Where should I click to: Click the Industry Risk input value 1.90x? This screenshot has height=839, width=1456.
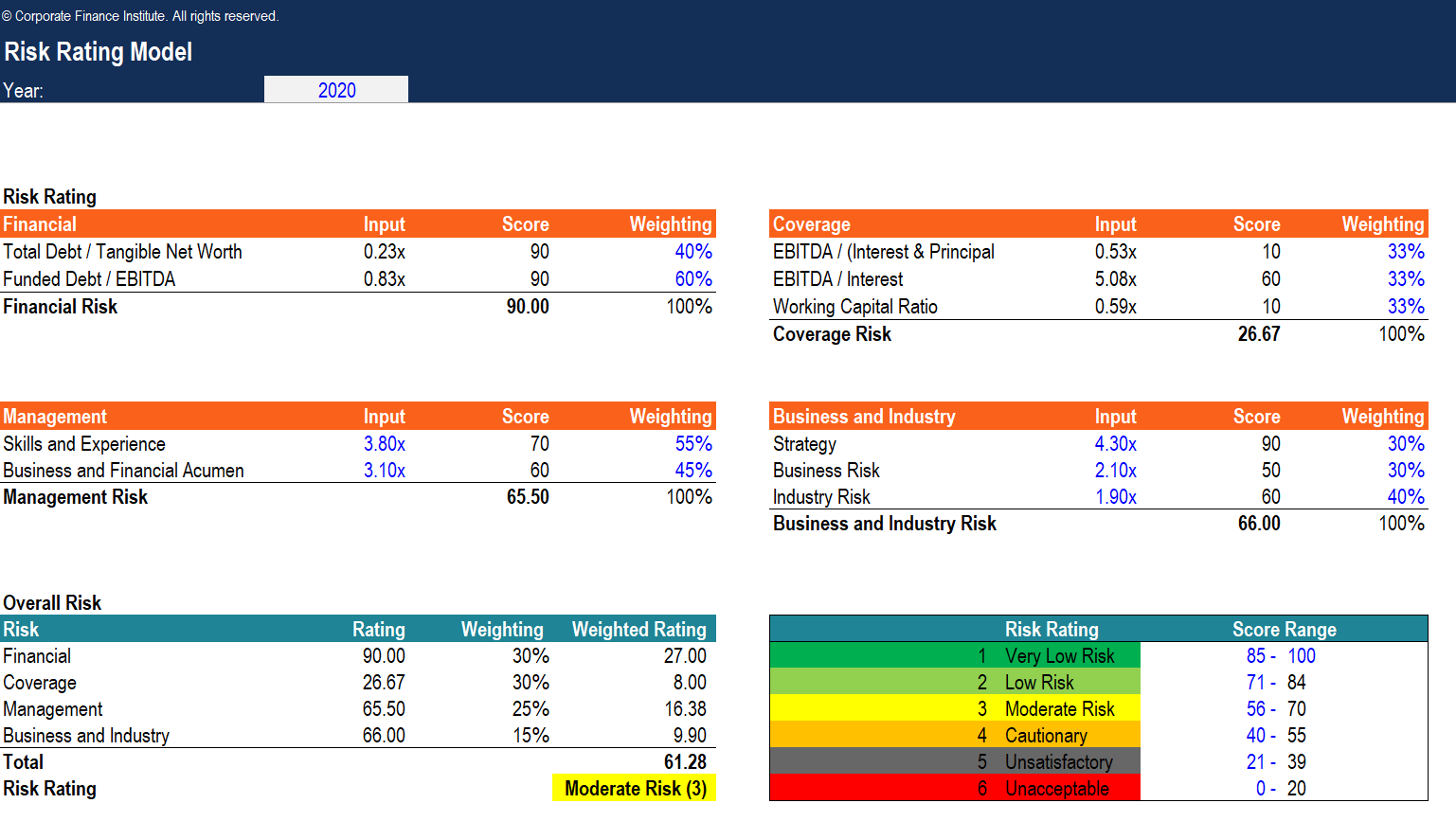click(x=1115, y=497)
